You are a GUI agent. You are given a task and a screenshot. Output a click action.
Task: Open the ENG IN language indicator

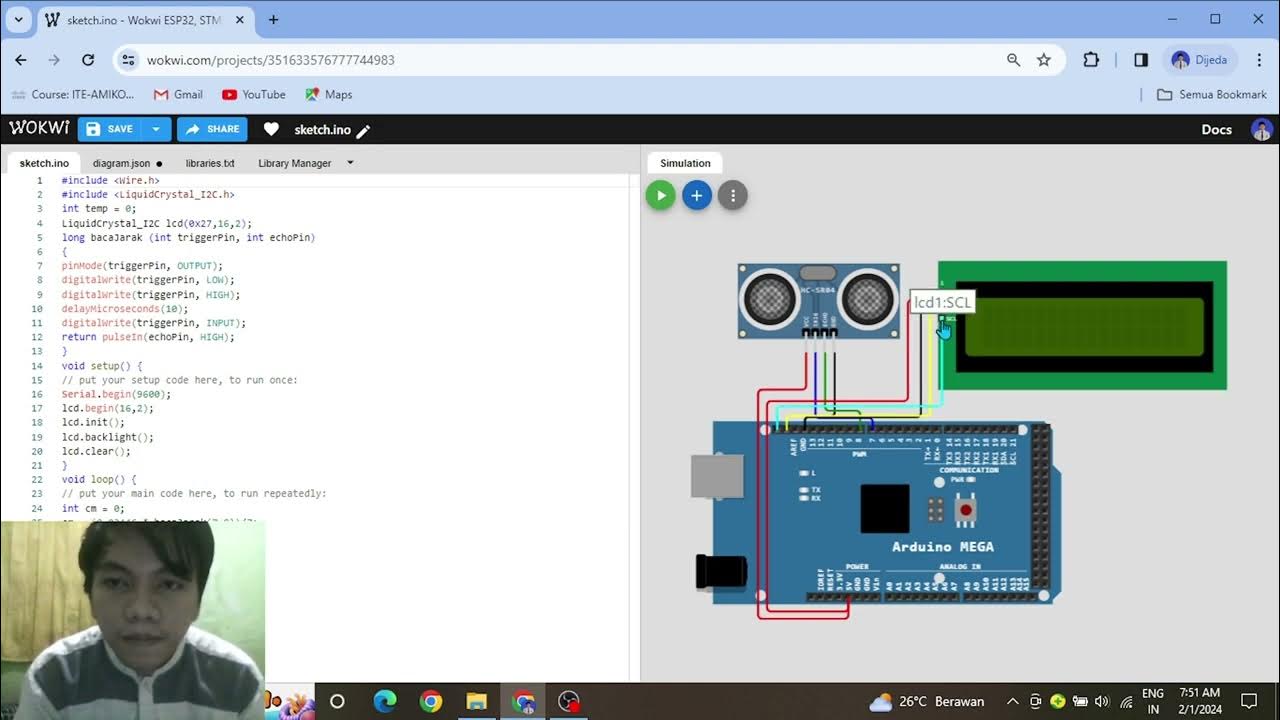click(x=1152, y=701)
